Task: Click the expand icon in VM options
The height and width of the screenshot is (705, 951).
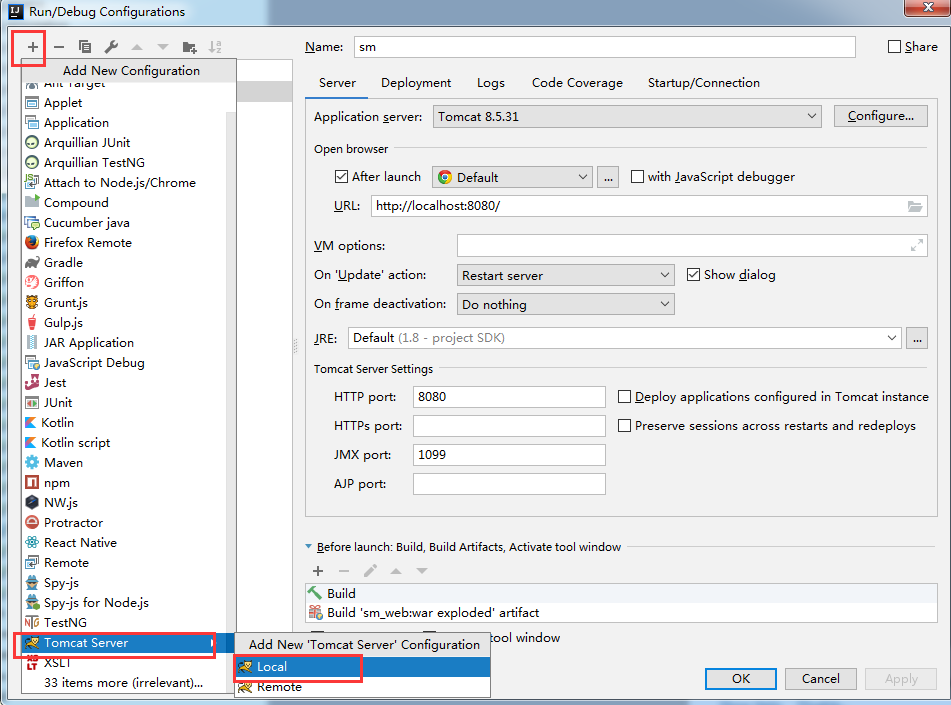Action: [x=916, y=246]
